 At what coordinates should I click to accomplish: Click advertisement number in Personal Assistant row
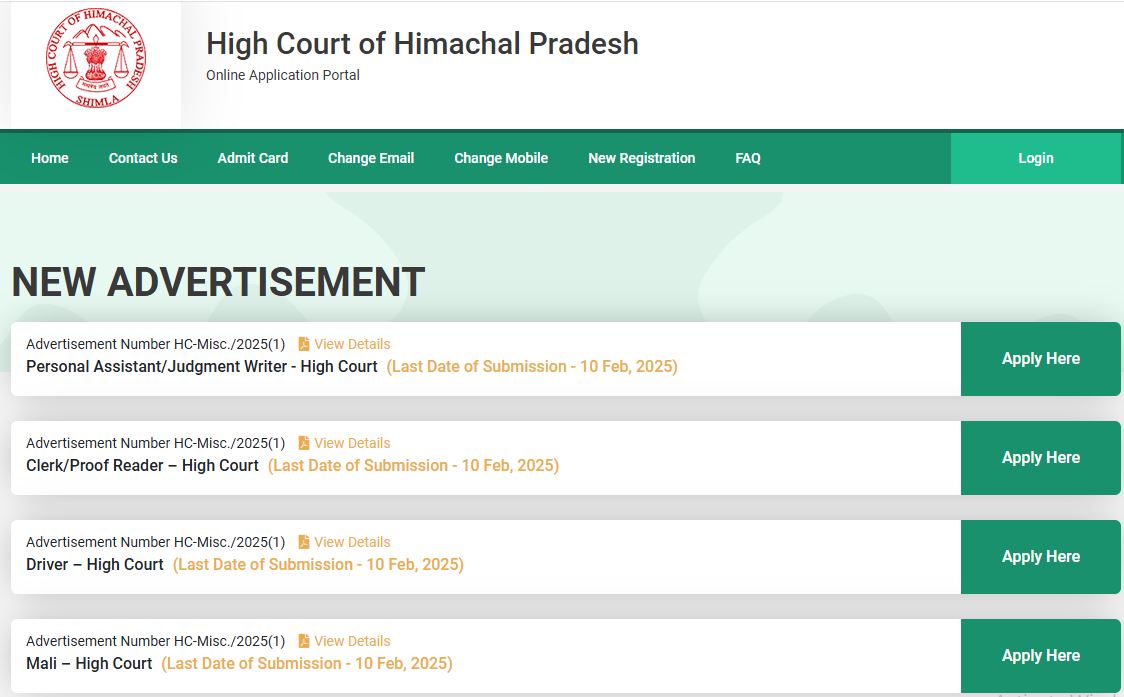click(x=156, y=344)
